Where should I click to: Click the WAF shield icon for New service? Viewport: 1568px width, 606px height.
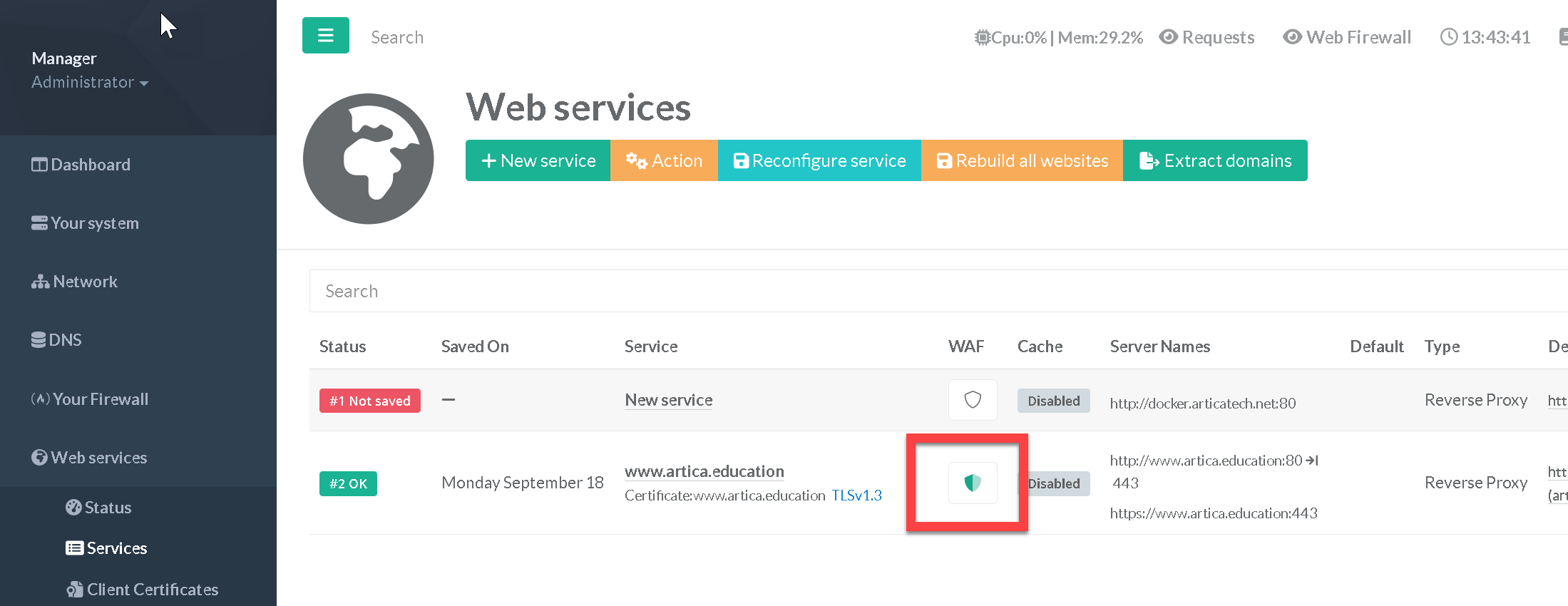click(x=972, y=400)
